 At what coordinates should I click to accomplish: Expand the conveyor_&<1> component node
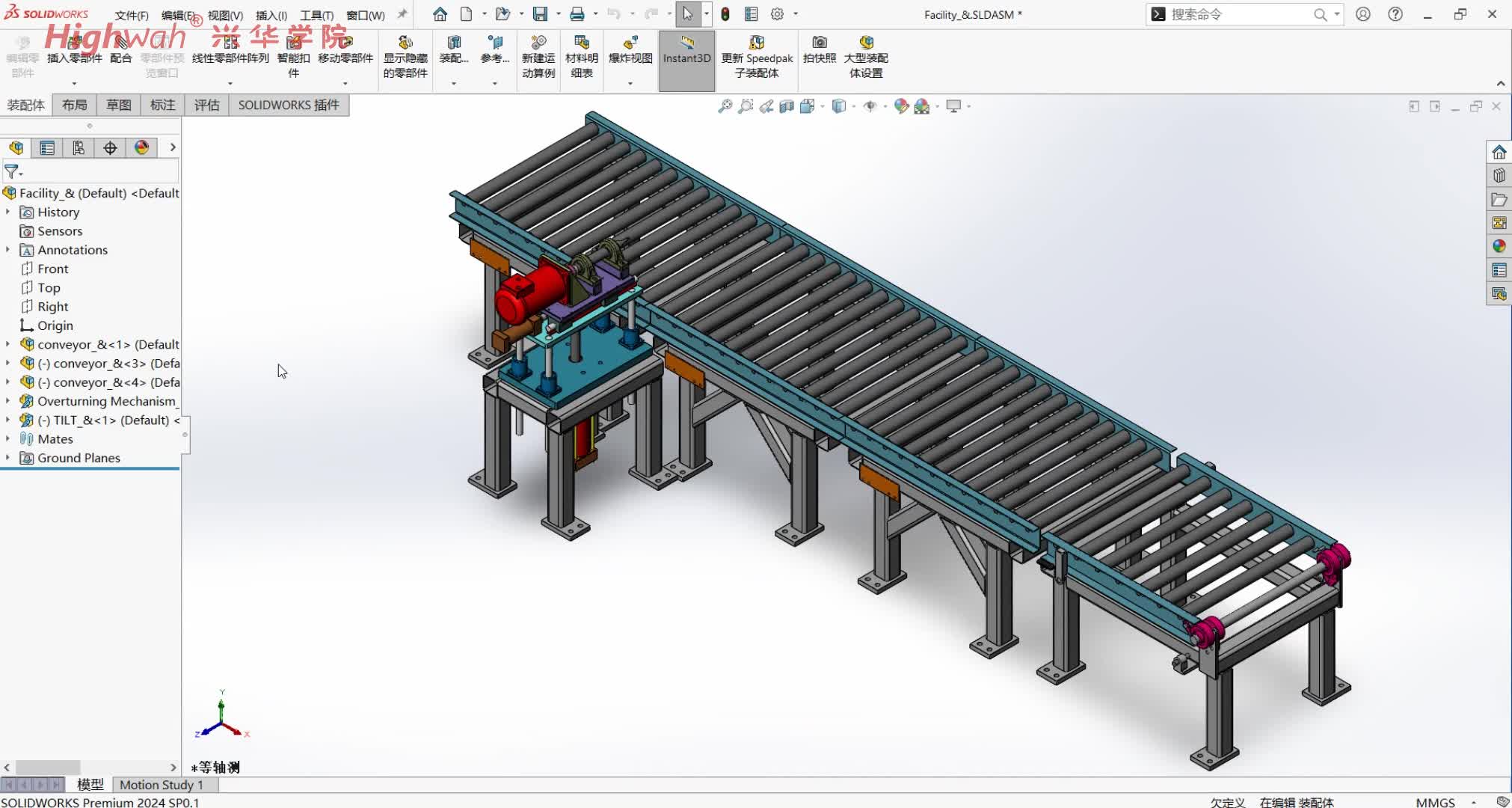(x=8, y=344)
